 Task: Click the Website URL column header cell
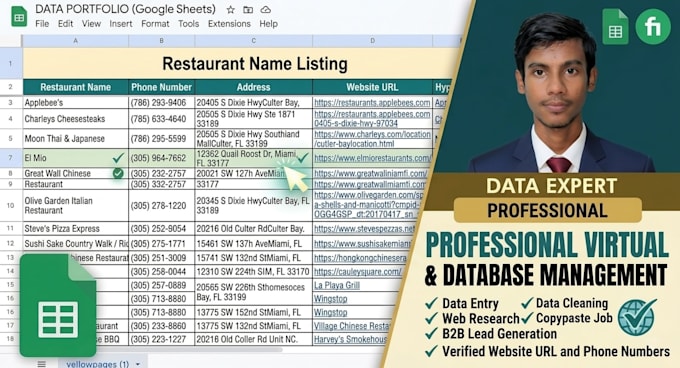click(373, 87)
